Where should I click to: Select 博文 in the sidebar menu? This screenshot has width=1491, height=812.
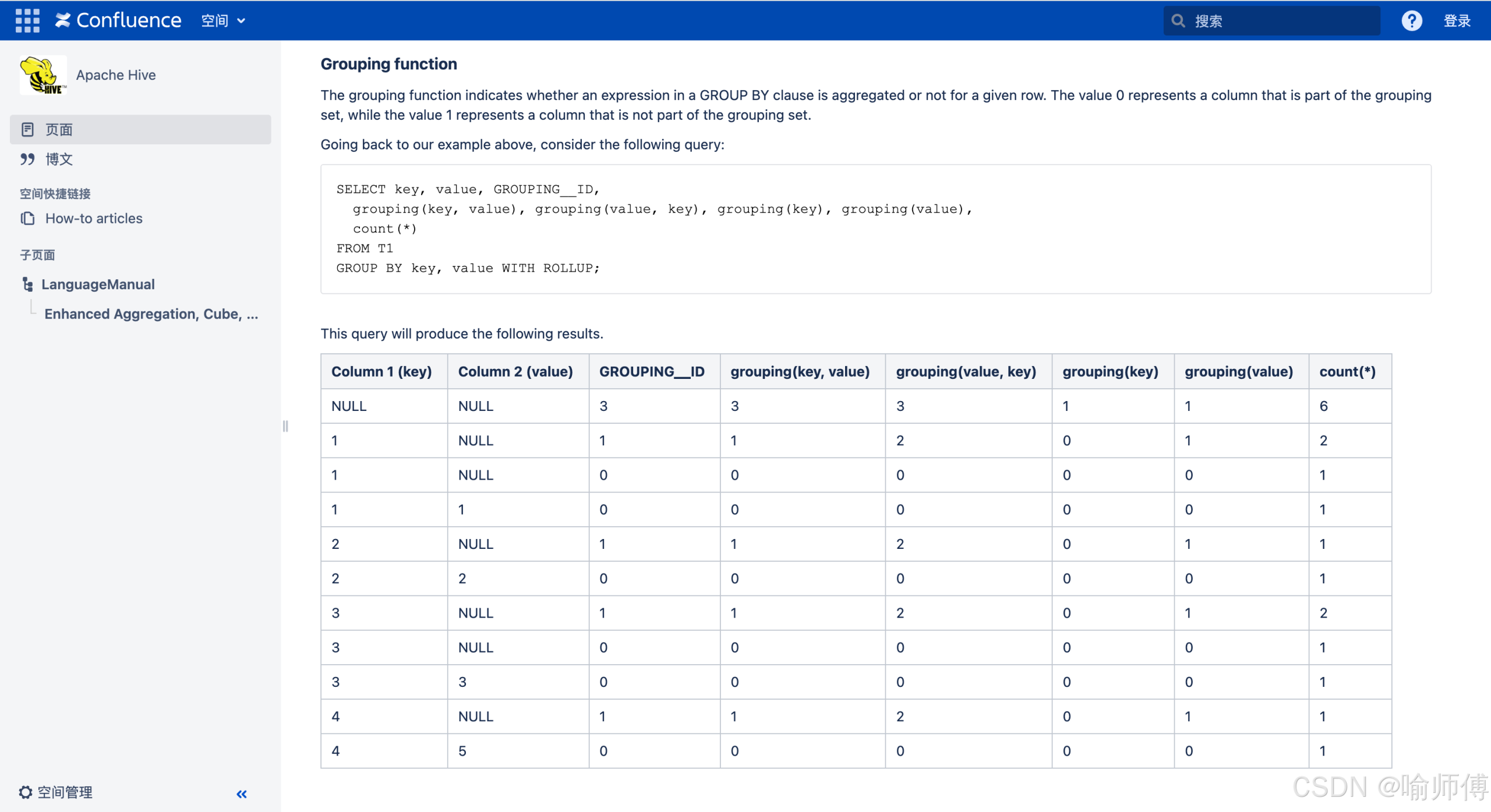[x=59, y=159]
